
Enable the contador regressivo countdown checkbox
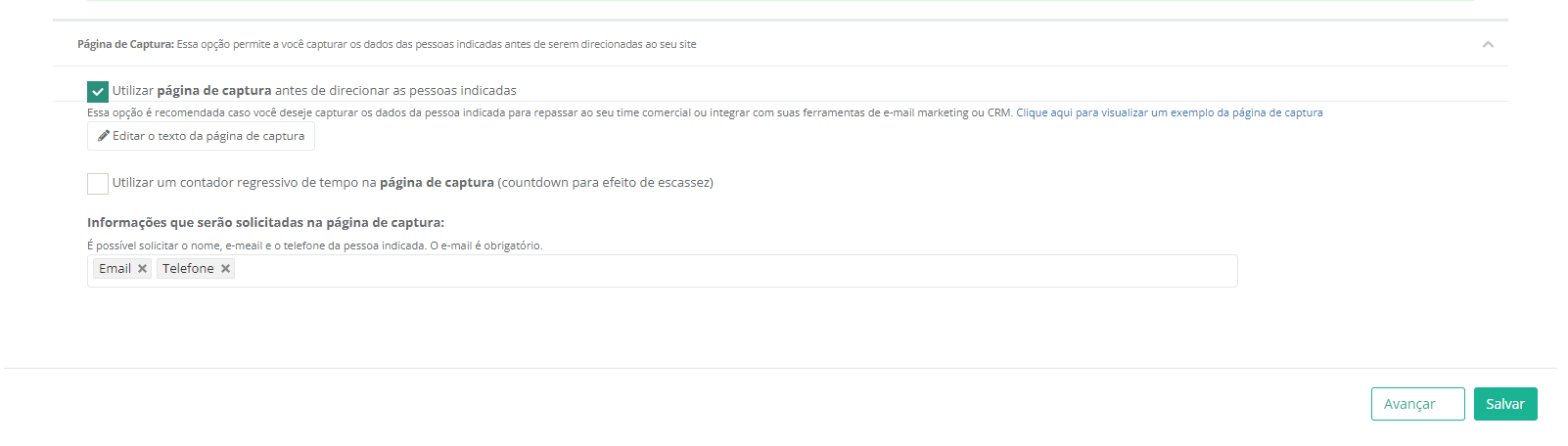tap(98, 184)
